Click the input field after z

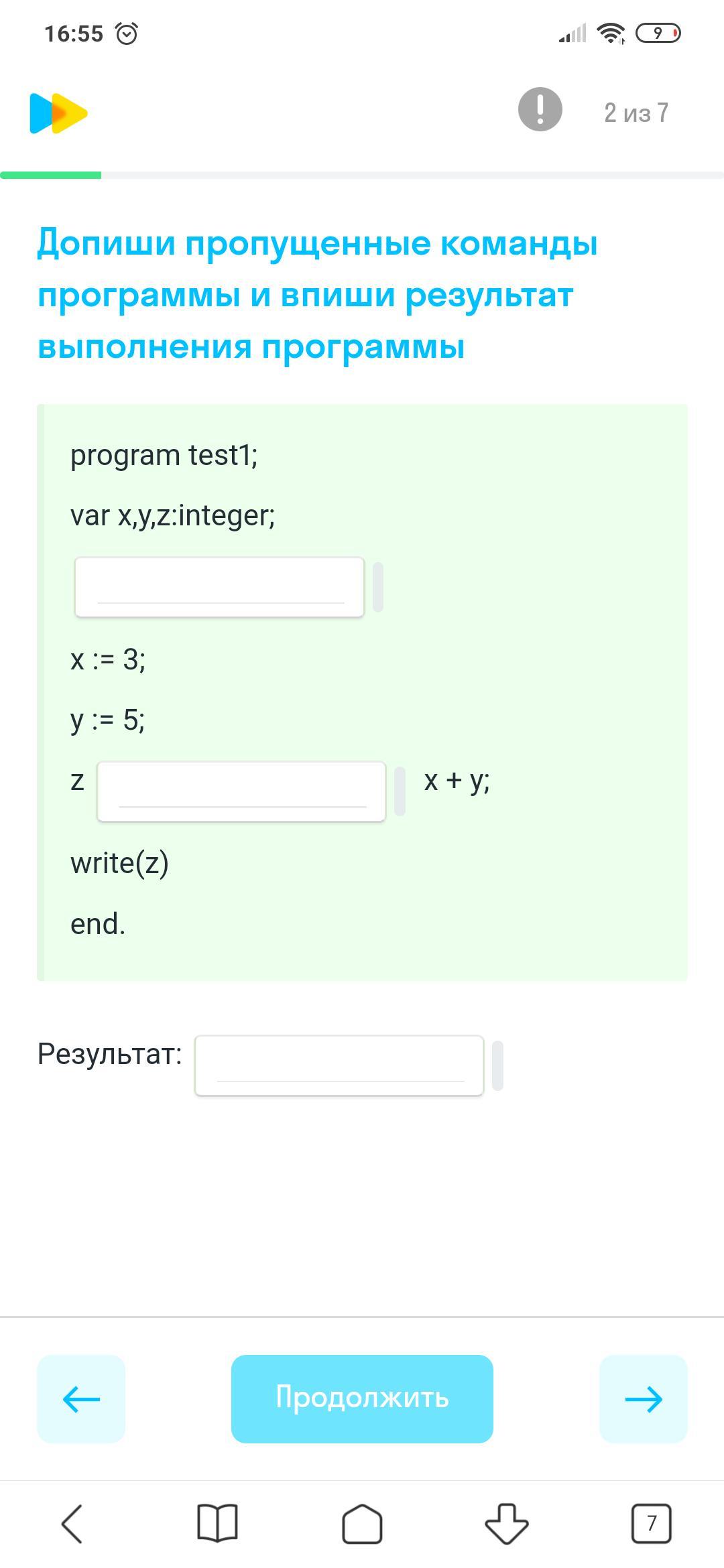[241, 791]
